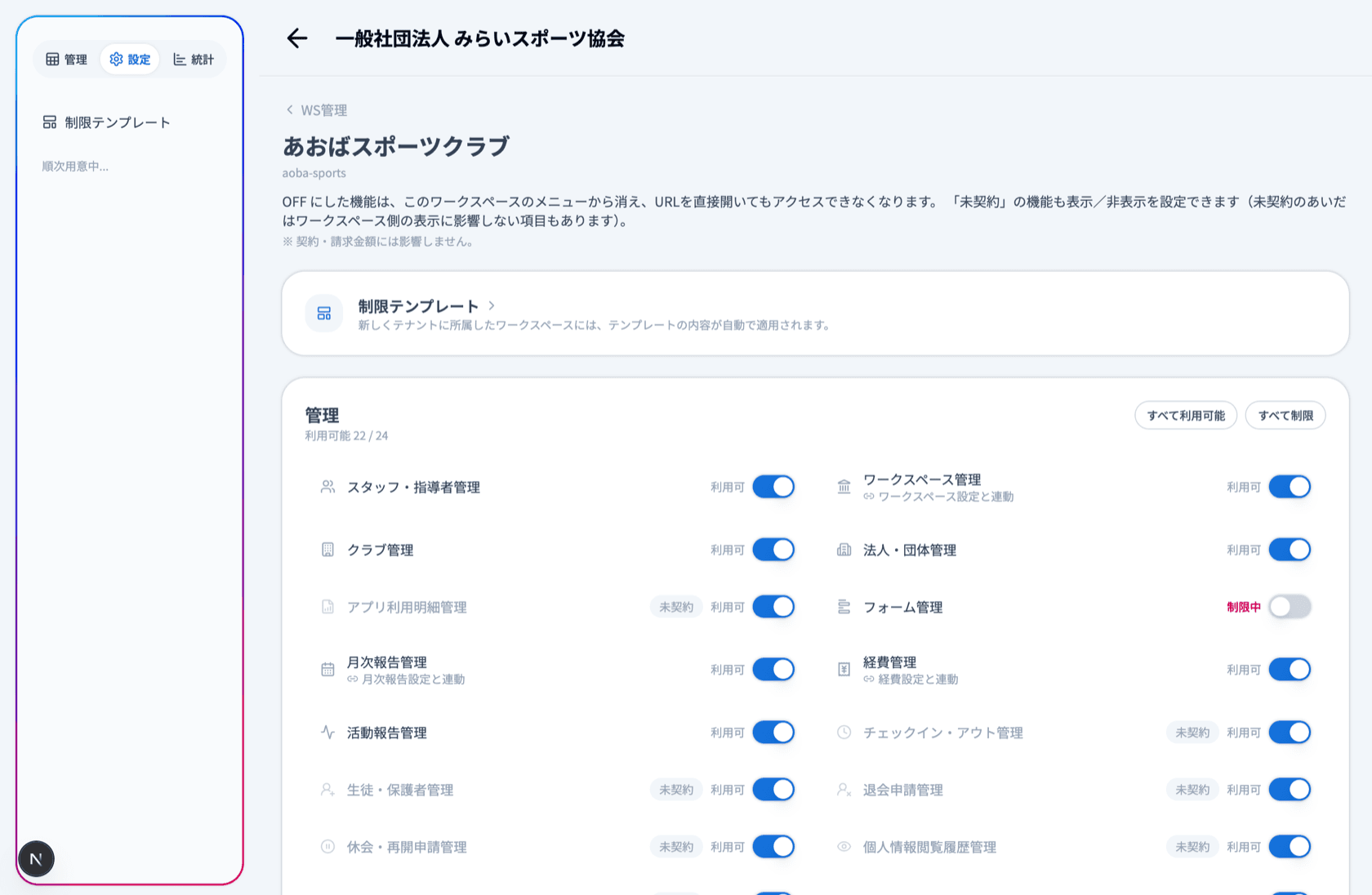Screen dimensions: 1372x895
Task: Click the 制限テンプレート card icon
Action: pyautogui.click(x=324, y=314)
